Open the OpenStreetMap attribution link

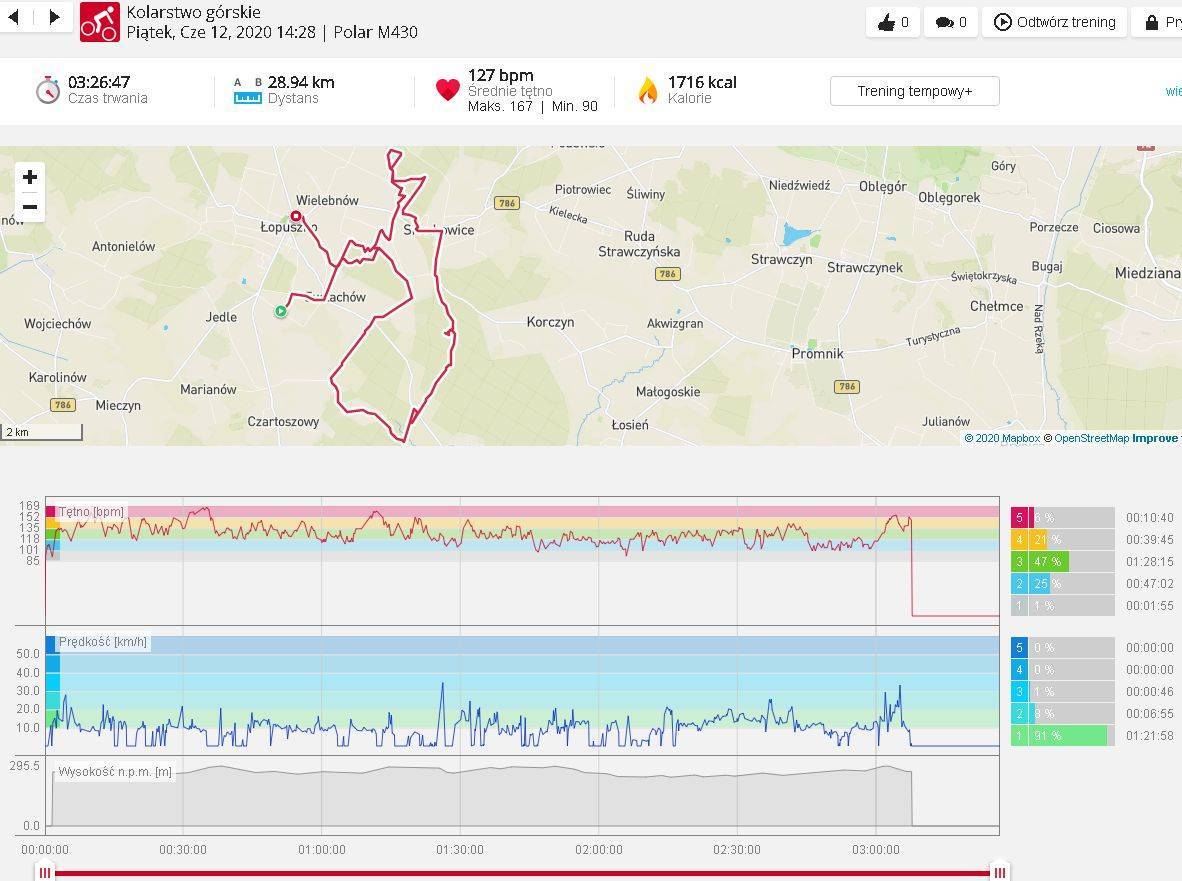coord(1091,438)
